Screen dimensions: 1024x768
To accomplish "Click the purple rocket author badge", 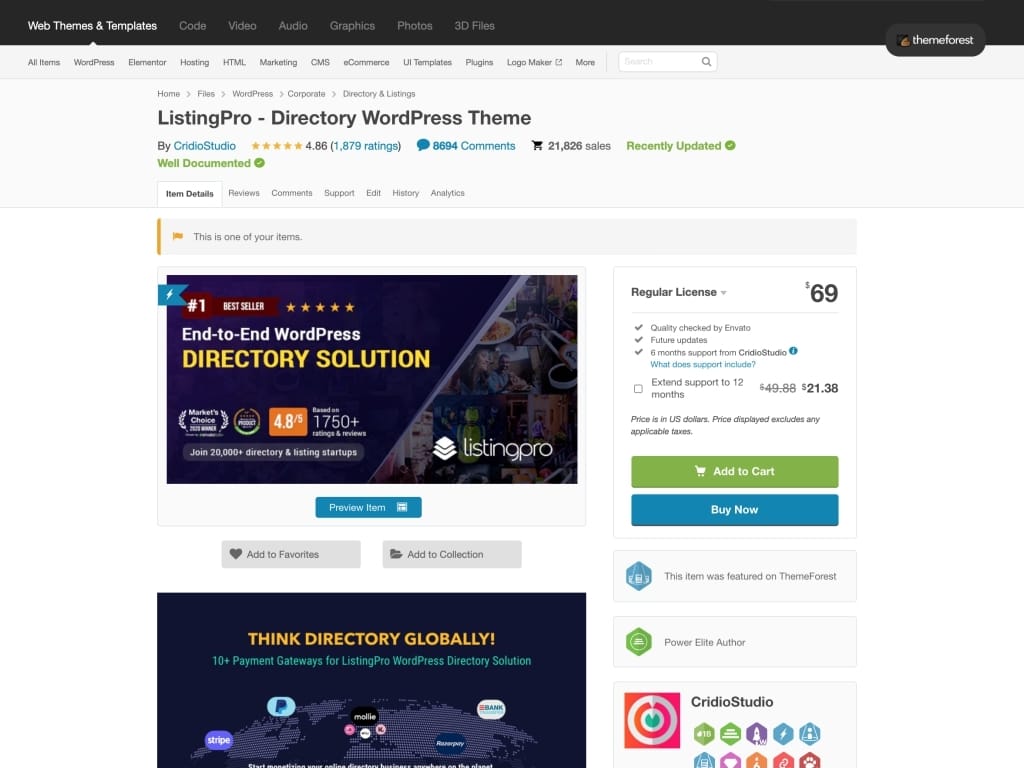I will 757,734.
